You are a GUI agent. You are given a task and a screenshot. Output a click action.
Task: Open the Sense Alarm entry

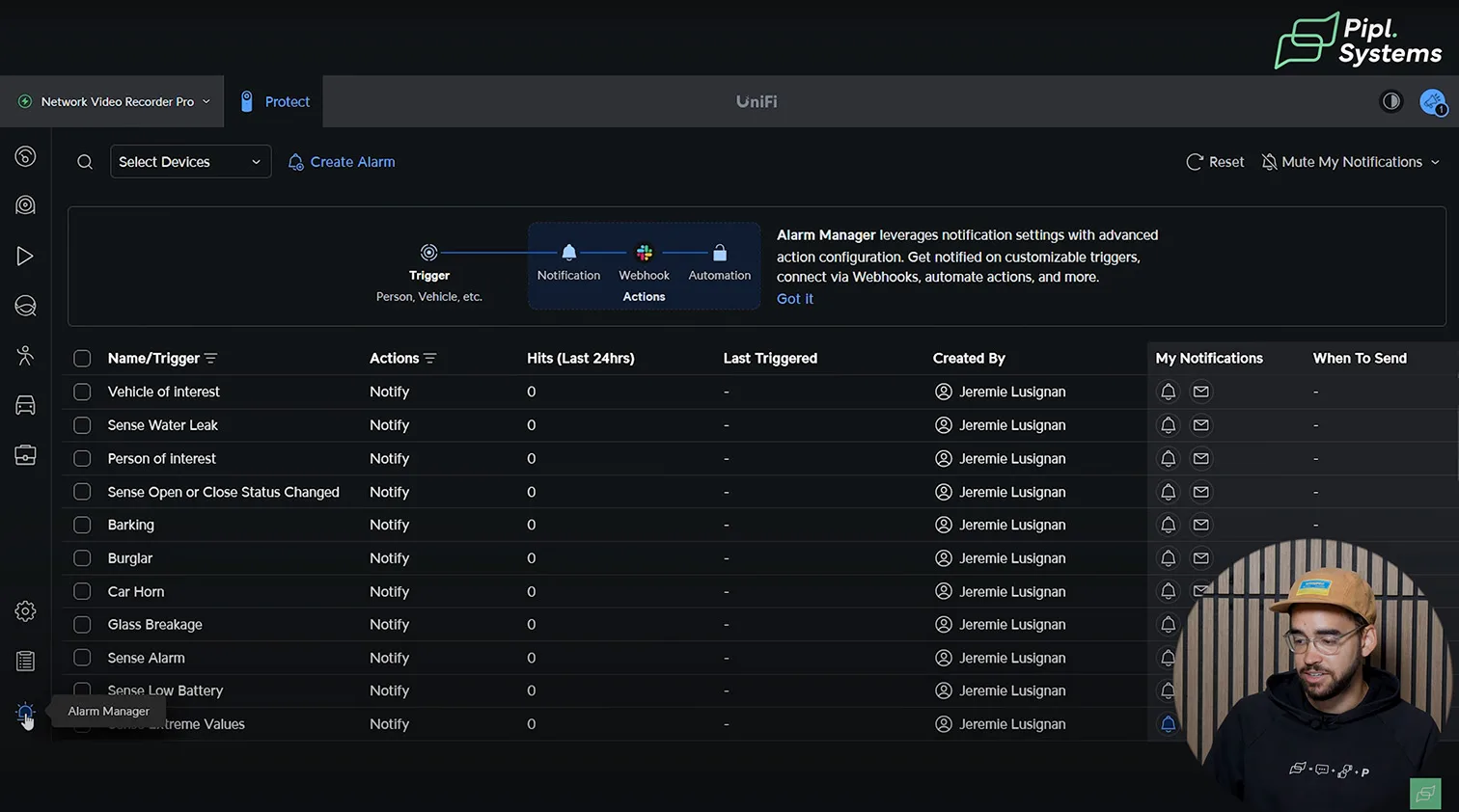click(147, 658)
